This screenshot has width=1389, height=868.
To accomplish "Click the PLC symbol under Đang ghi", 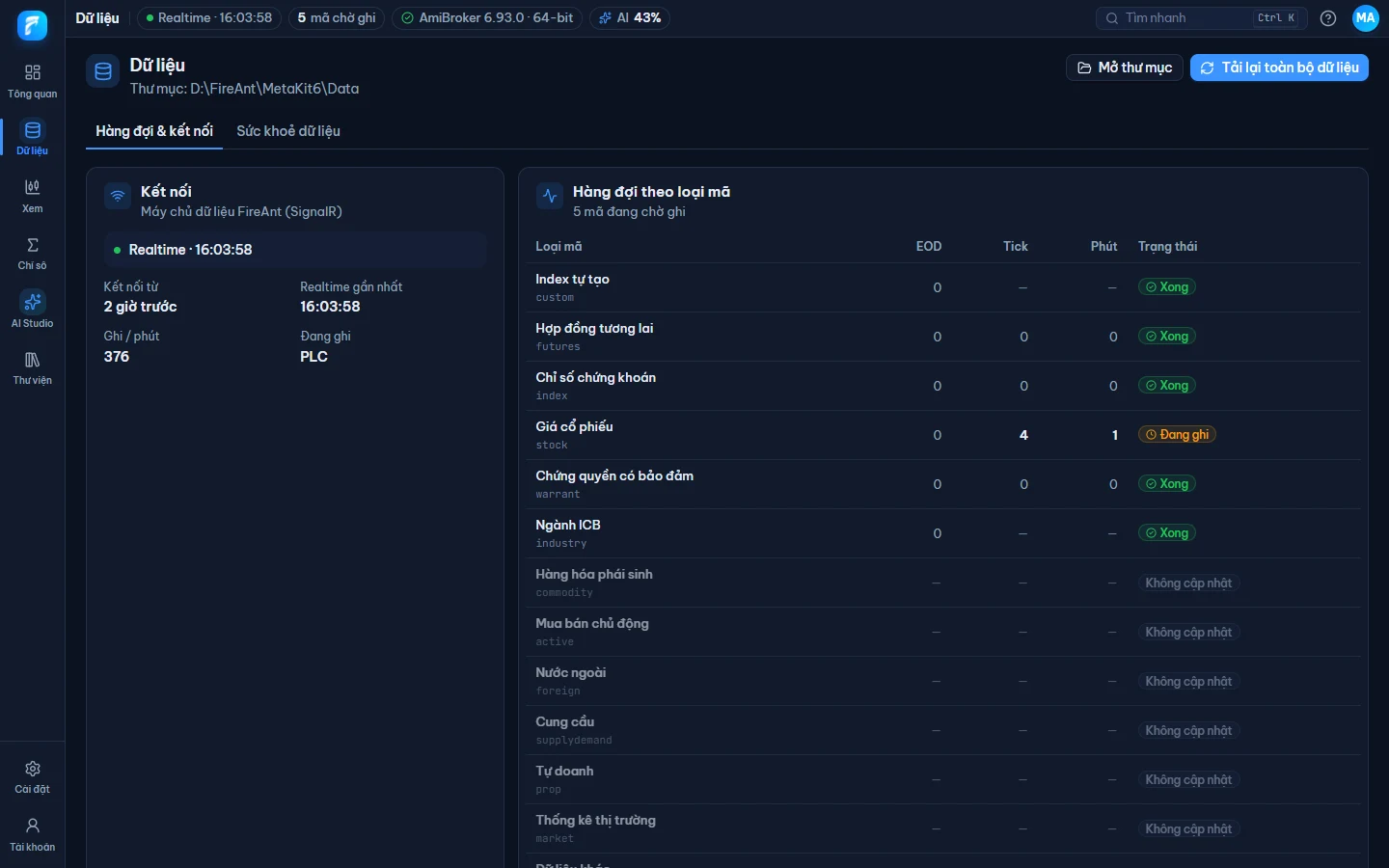I will 314,357.
